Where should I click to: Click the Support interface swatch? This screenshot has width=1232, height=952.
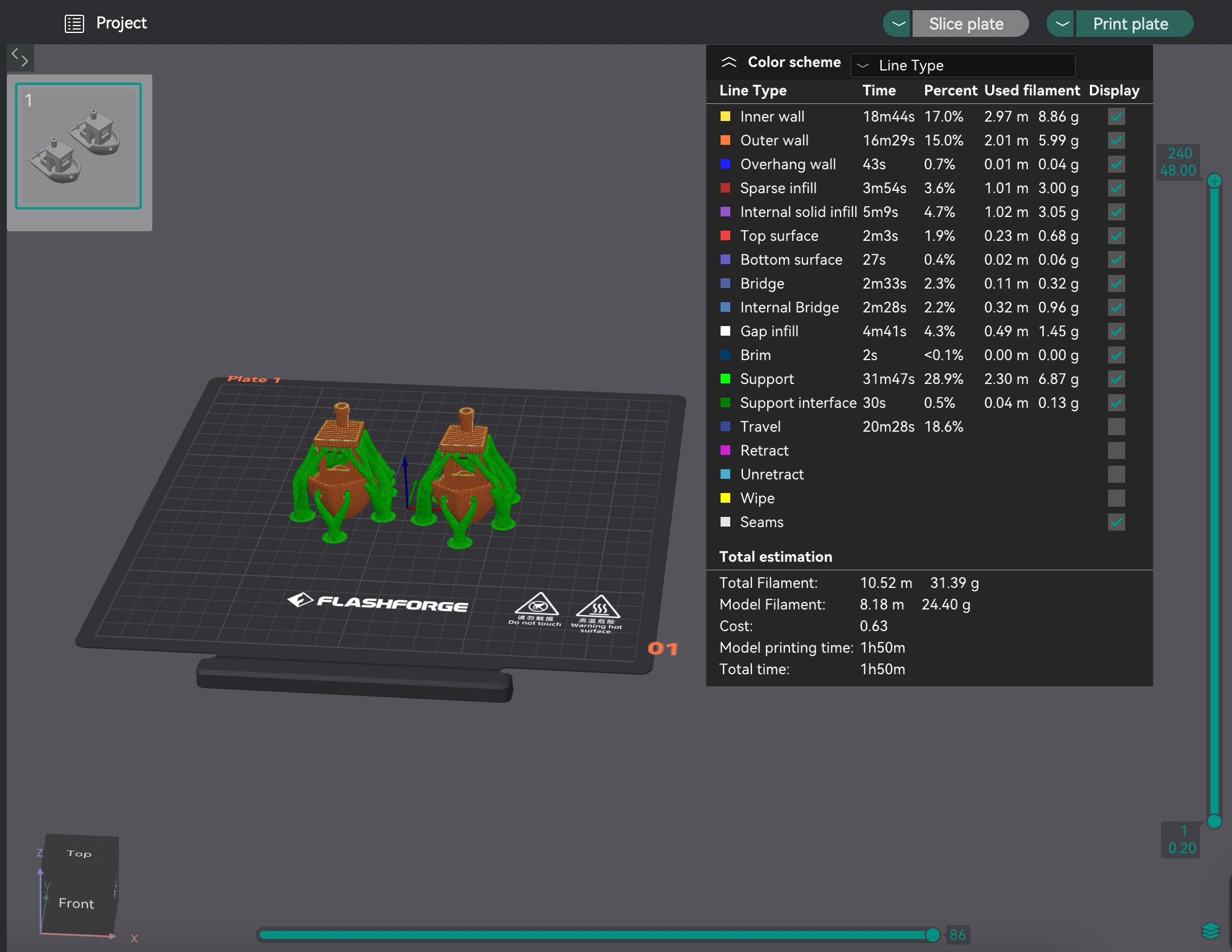[x=726, y=403]
